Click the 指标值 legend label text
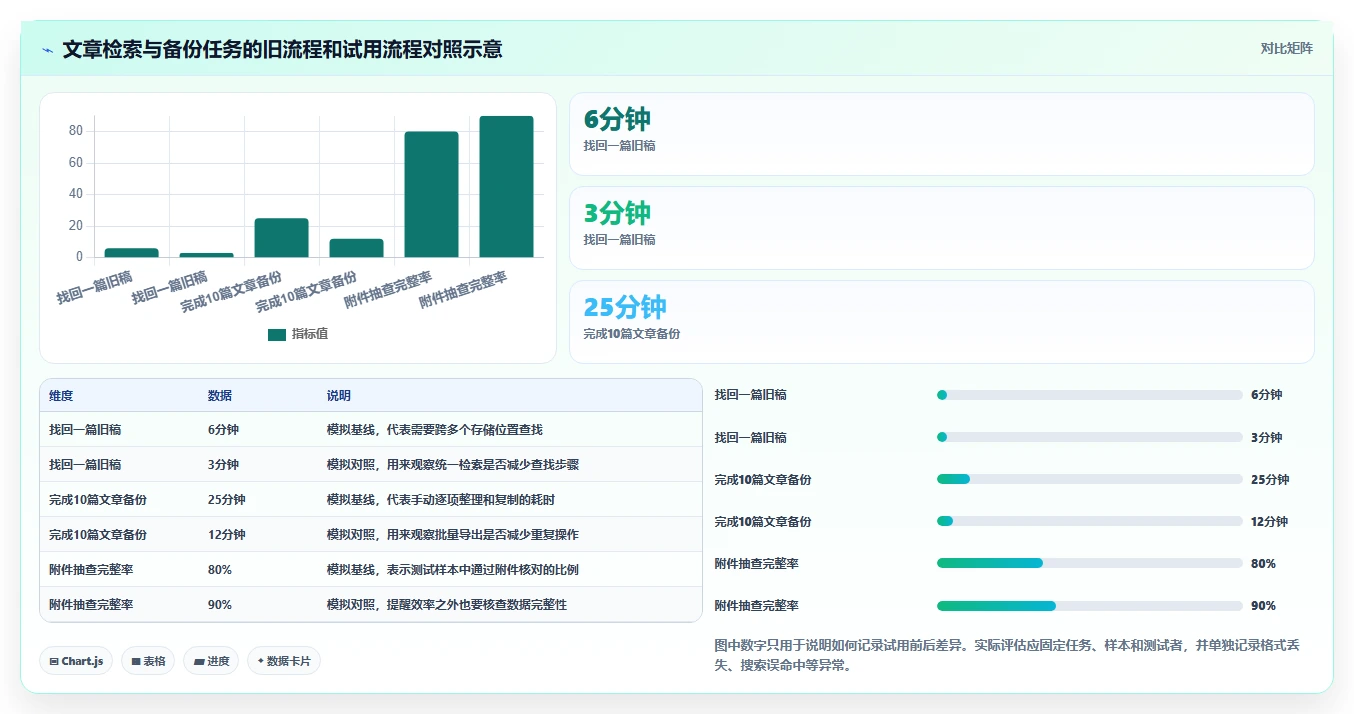Image resolution: width=1354 pixels, height=714 pixels. 309,334
